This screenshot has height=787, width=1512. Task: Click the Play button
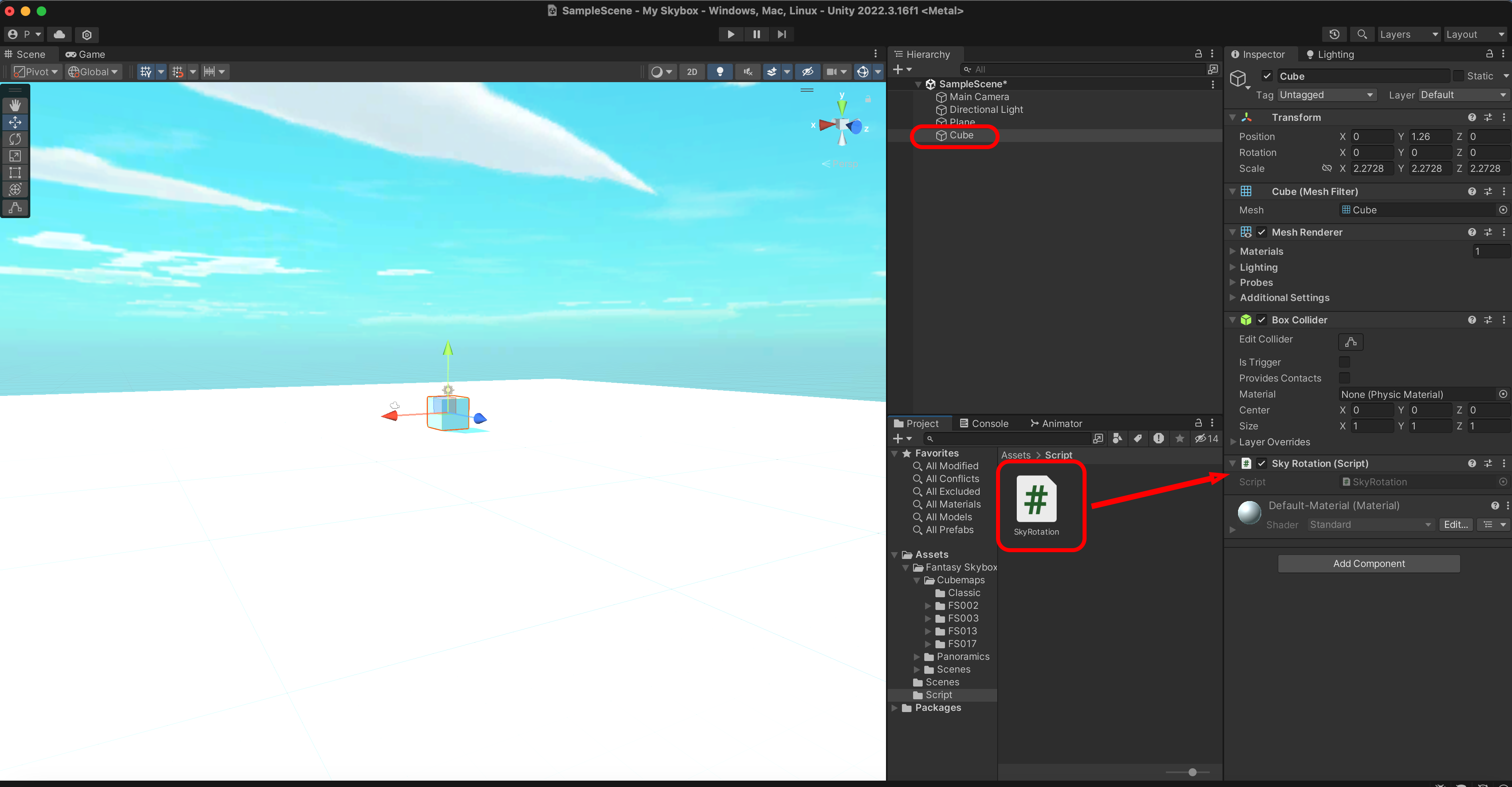[731, 34]
